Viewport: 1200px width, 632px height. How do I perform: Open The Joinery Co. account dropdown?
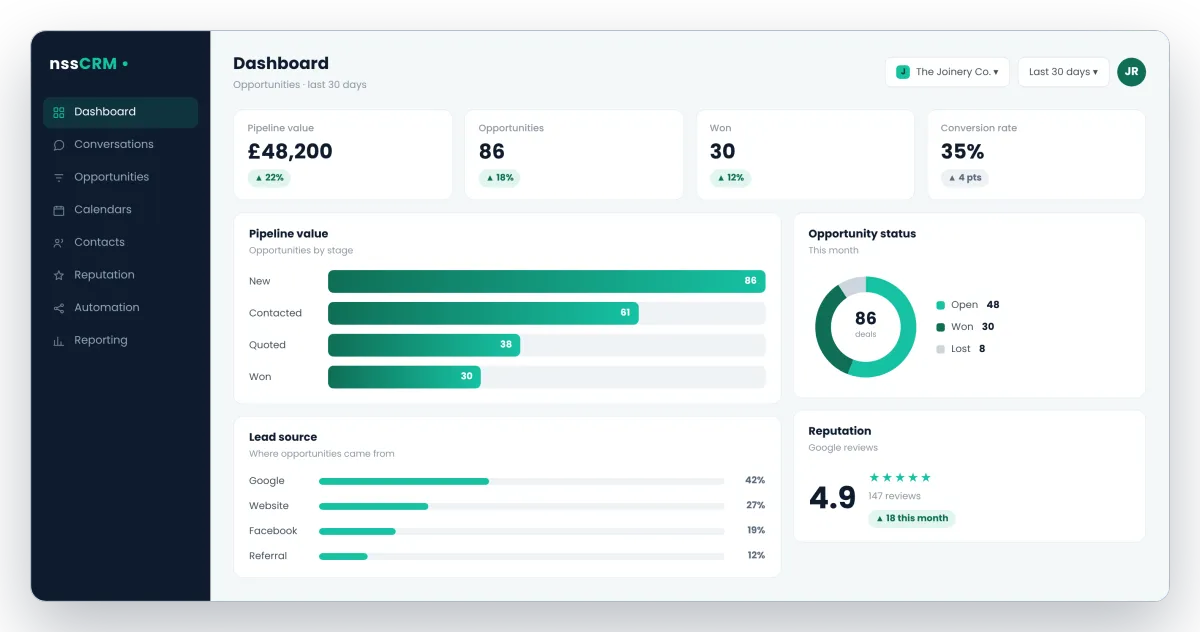point(947,72)
